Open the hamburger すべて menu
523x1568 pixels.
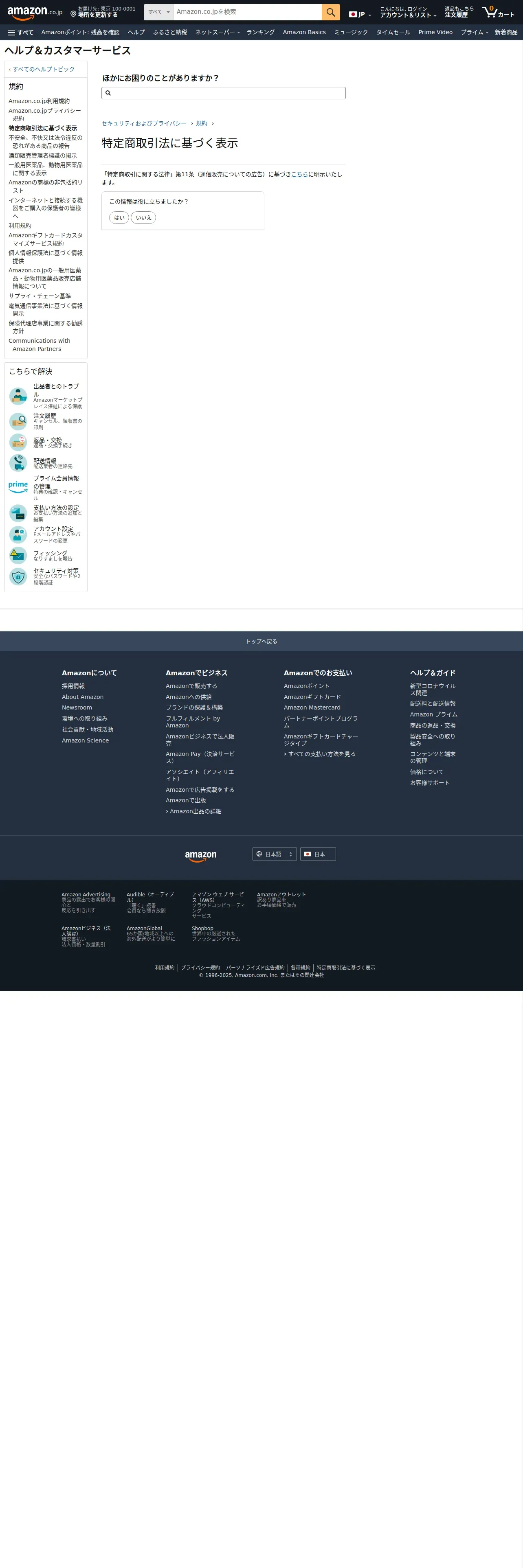click(x=21, y=32)
